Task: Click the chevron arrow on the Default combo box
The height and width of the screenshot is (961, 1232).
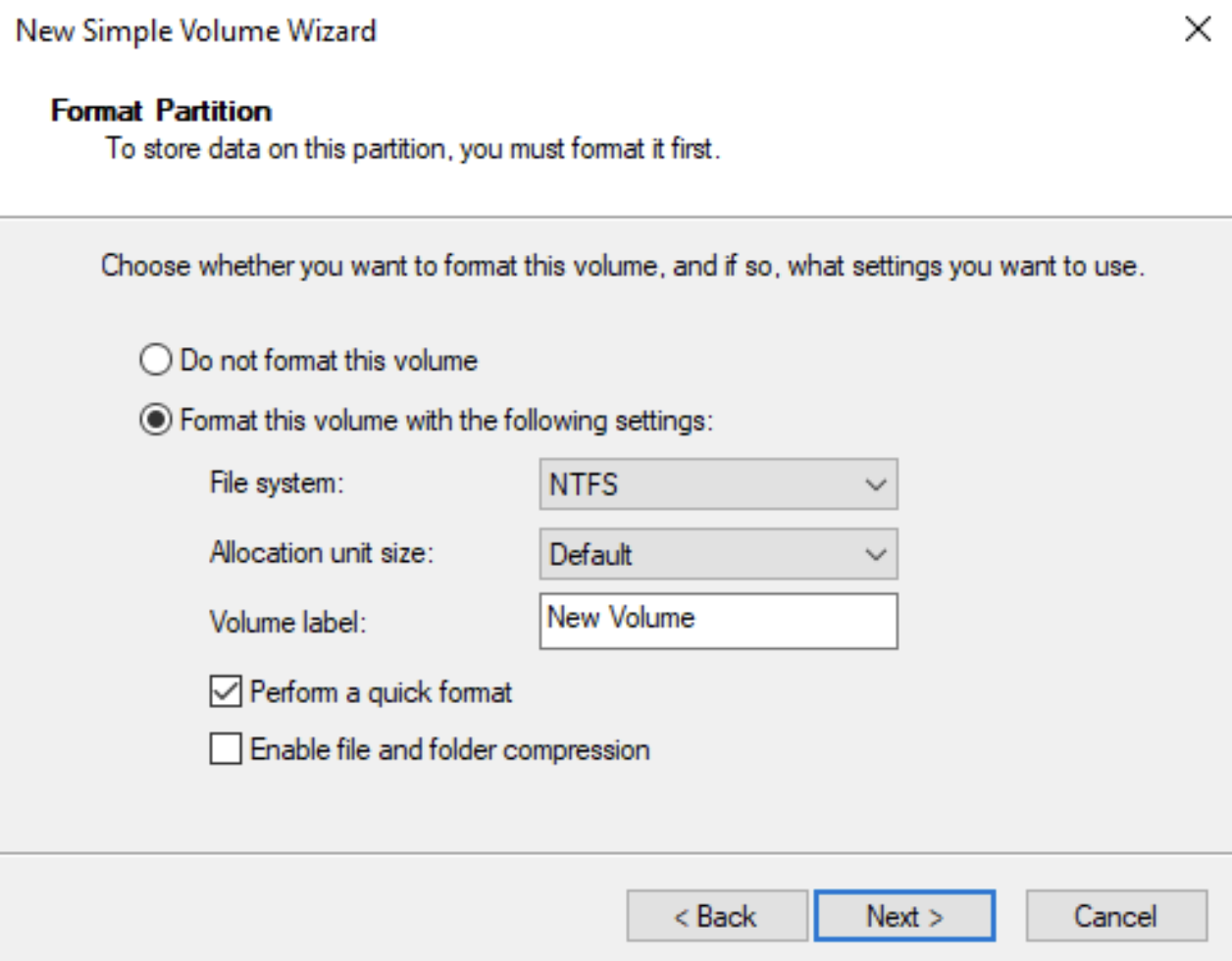Action: [x=875, y=554]
